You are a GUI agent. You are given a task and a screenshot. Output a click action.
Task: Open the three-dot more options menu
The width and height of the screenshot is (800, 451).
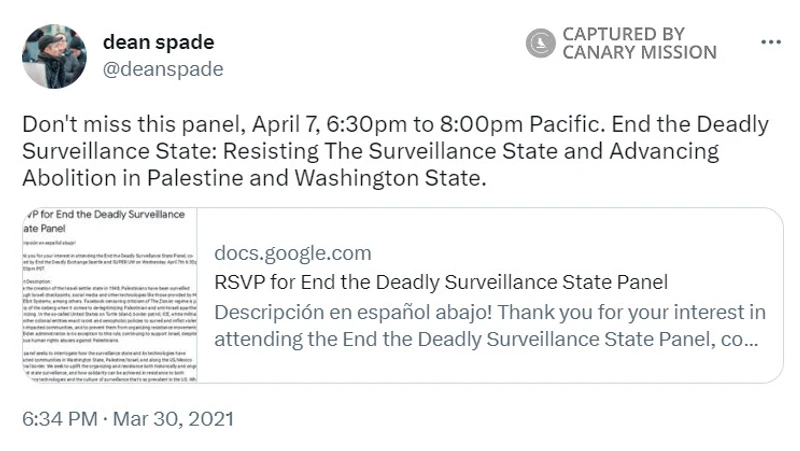[770, 42]
